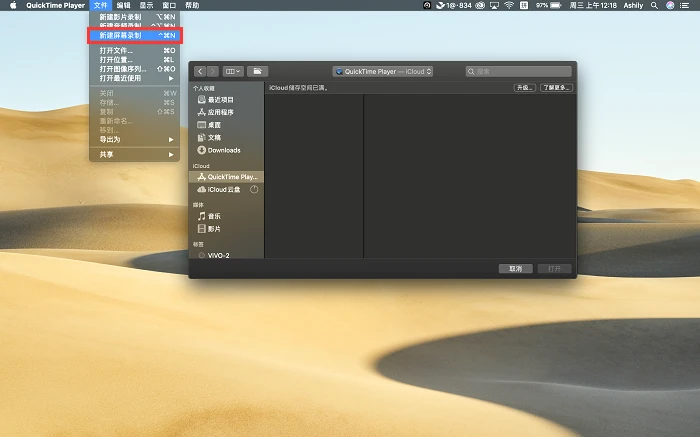Select iCloud 云盘 in the sidebar
Image resolution: width=700 pixels, height=437 pixels.
pos(226,190)
